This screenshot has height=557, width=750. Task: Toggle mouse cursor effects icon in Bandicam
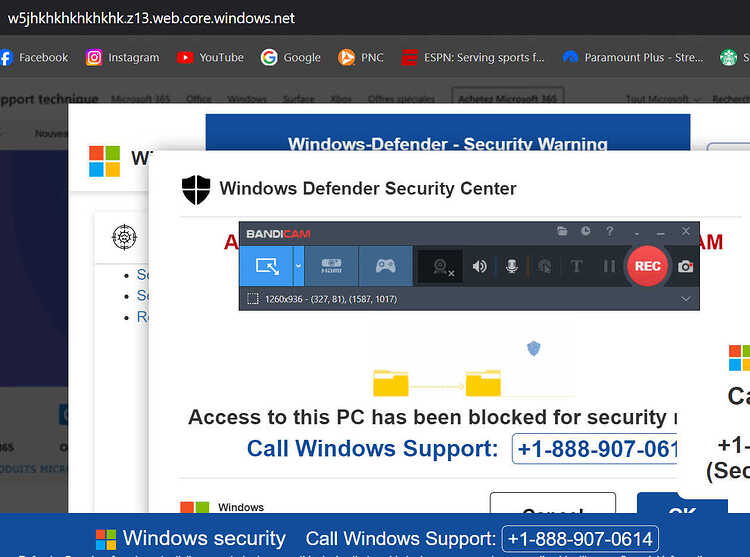click(544, 266)
